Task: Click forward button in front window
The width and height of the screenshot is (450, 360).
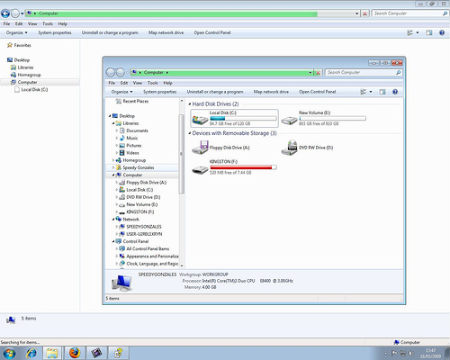Action: (120, 72)
